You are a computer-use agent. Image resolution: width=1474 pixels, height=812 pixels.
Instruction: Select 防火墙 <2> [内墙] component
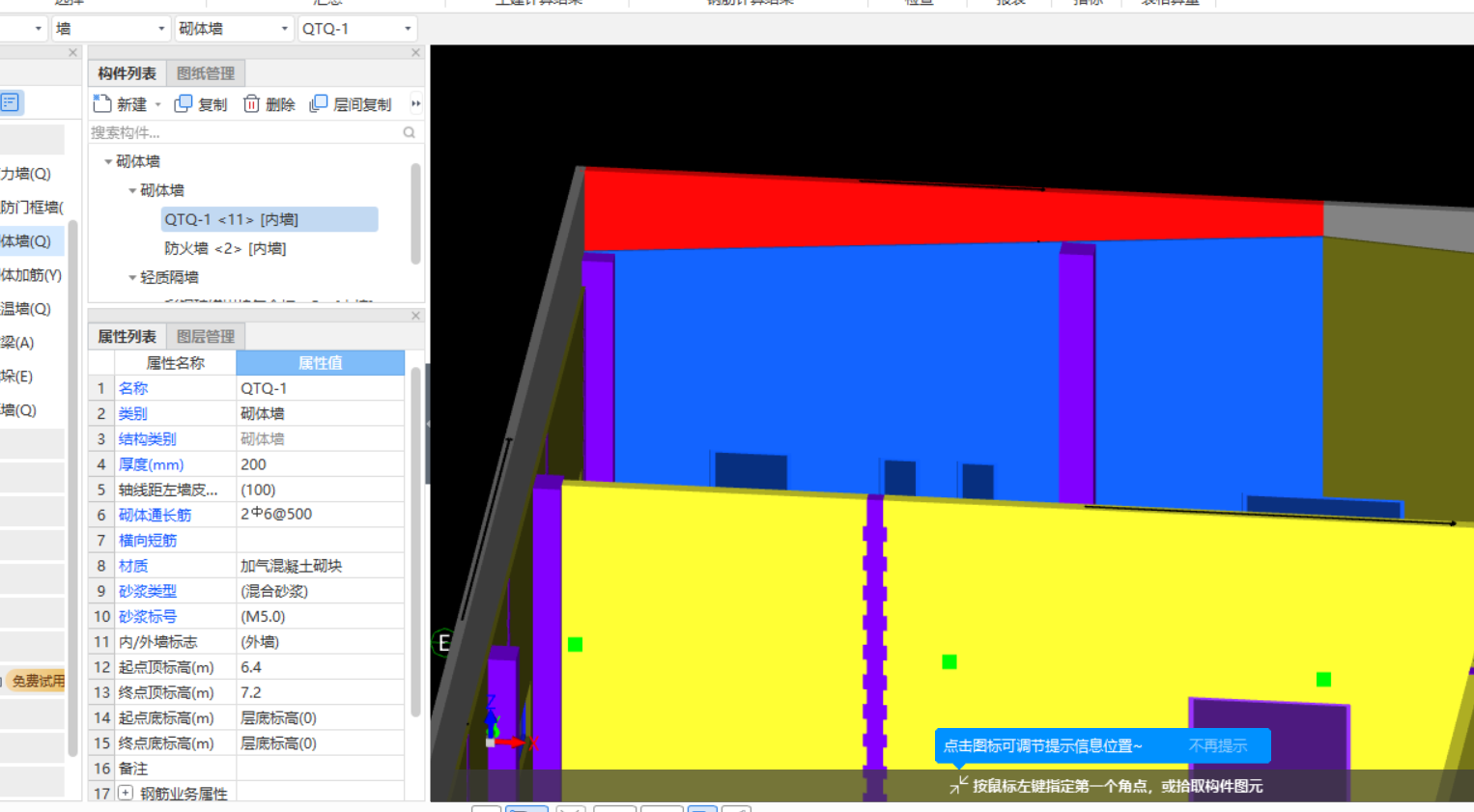tap(225, 248)
